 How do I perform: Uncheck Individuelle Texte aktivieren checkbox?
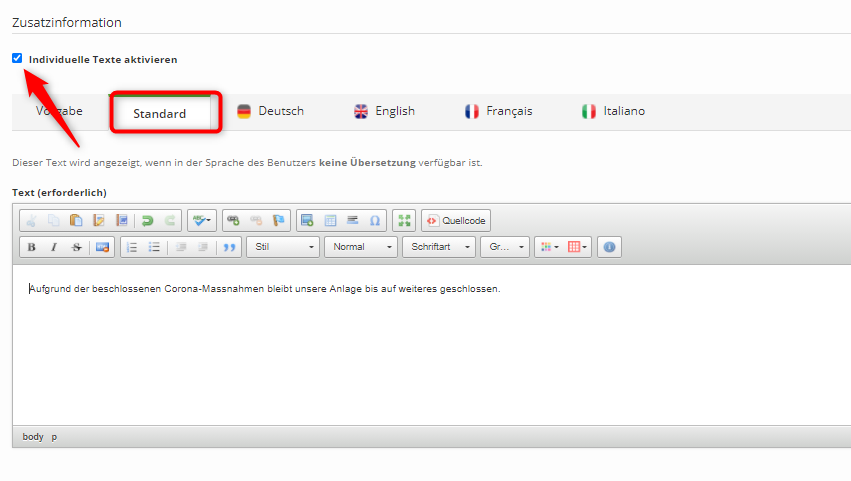(17, 59)
